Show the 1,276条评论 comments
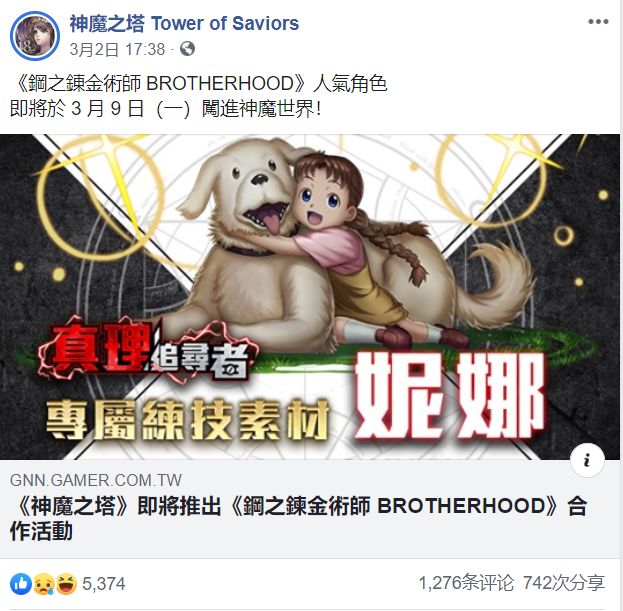The width and height of the screenshot is (623, 611). [466, 583]
